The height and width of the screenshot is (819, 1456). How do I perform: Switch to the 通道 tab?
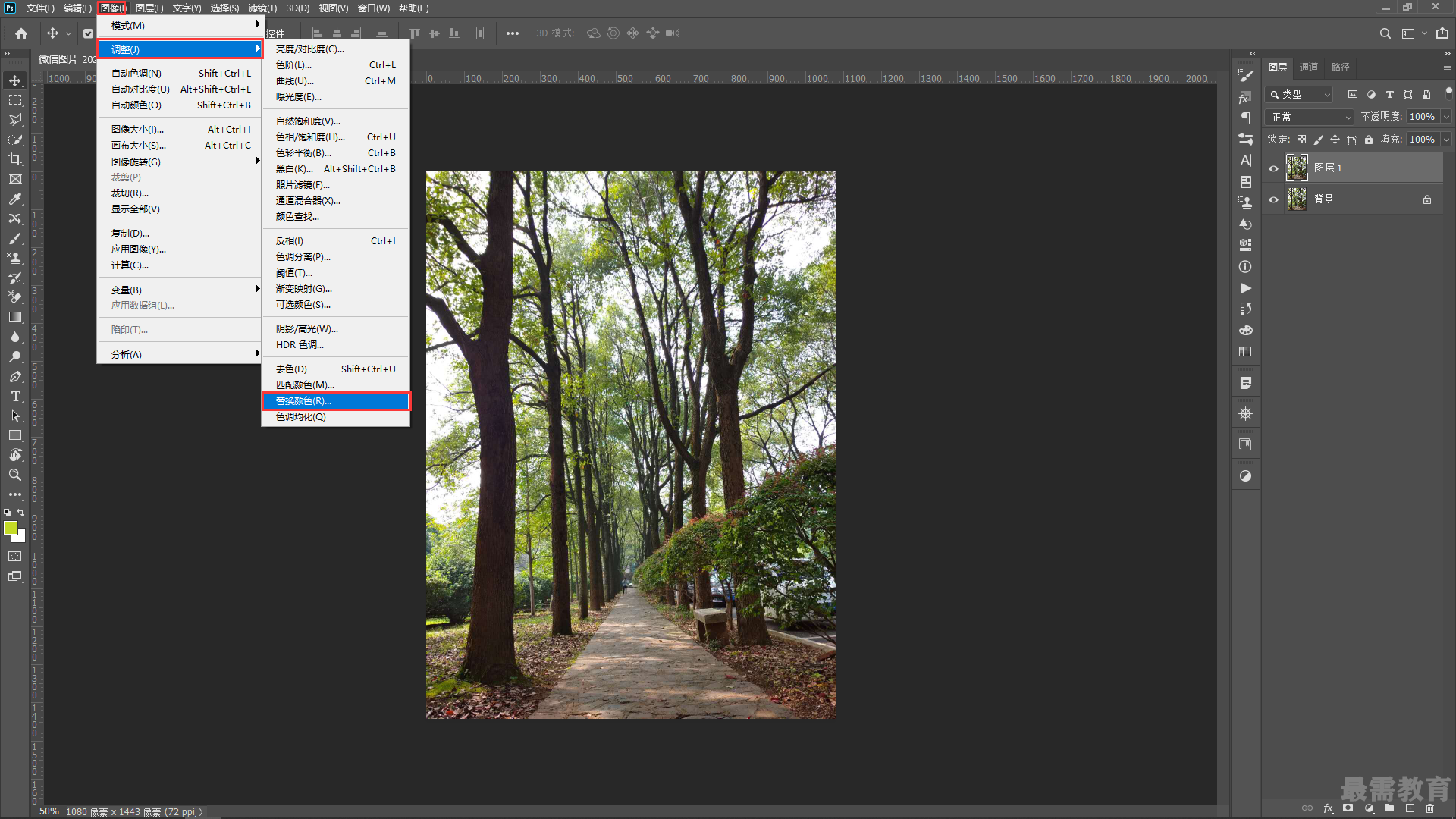tap(1309, 67)
